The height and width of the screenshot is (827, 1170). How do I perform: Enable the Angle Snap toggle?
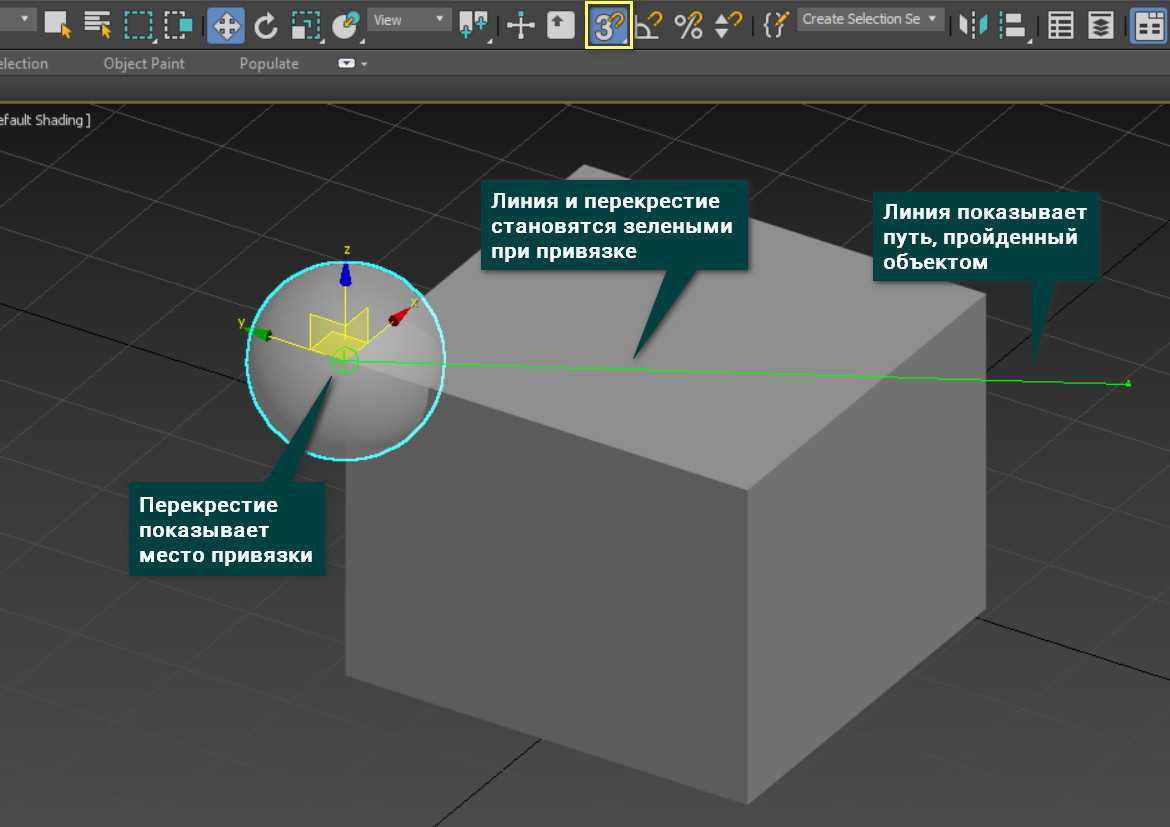649,25
